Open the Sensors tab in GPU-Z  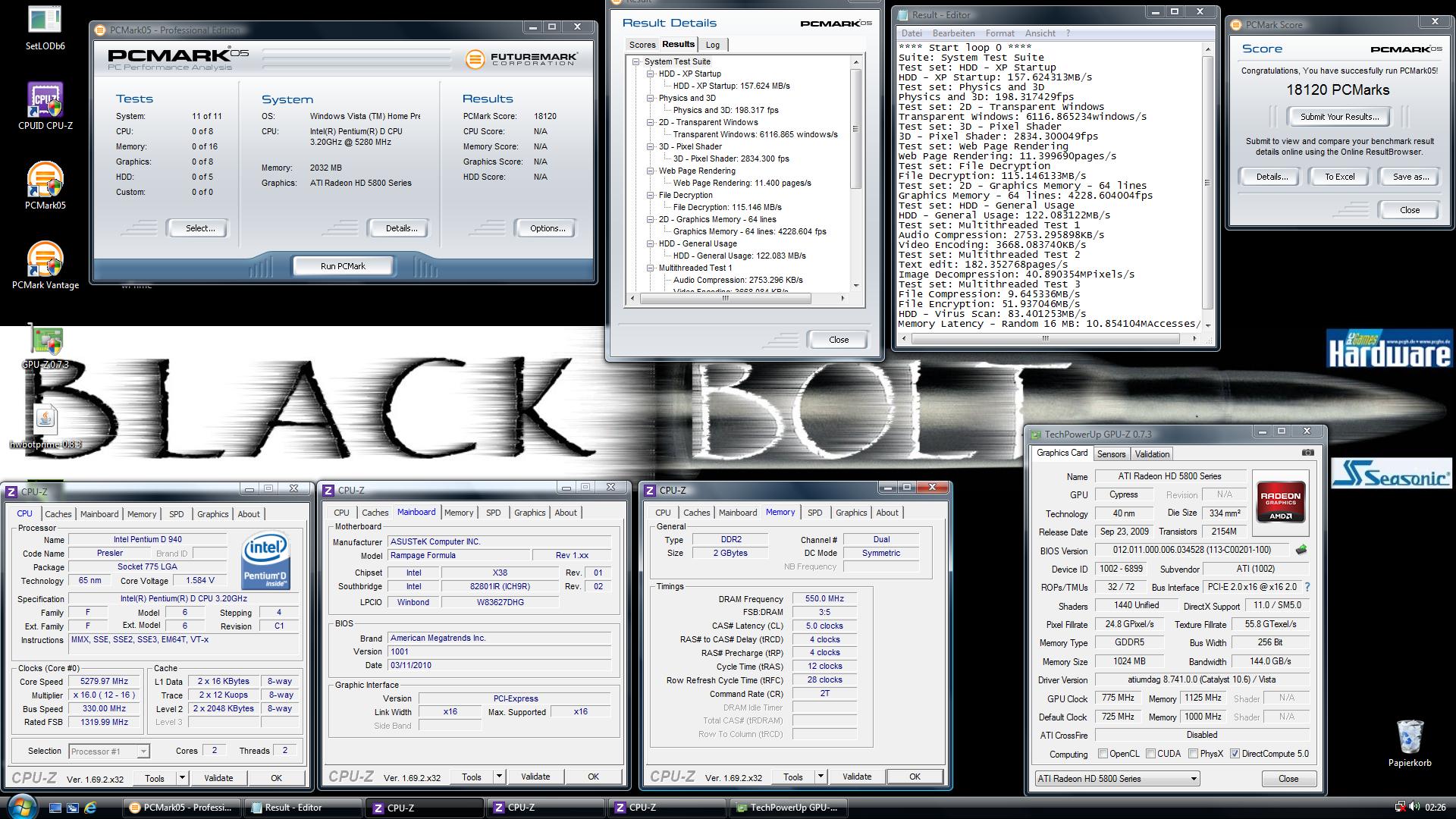pyautogui.click(x=1111, y=454)
